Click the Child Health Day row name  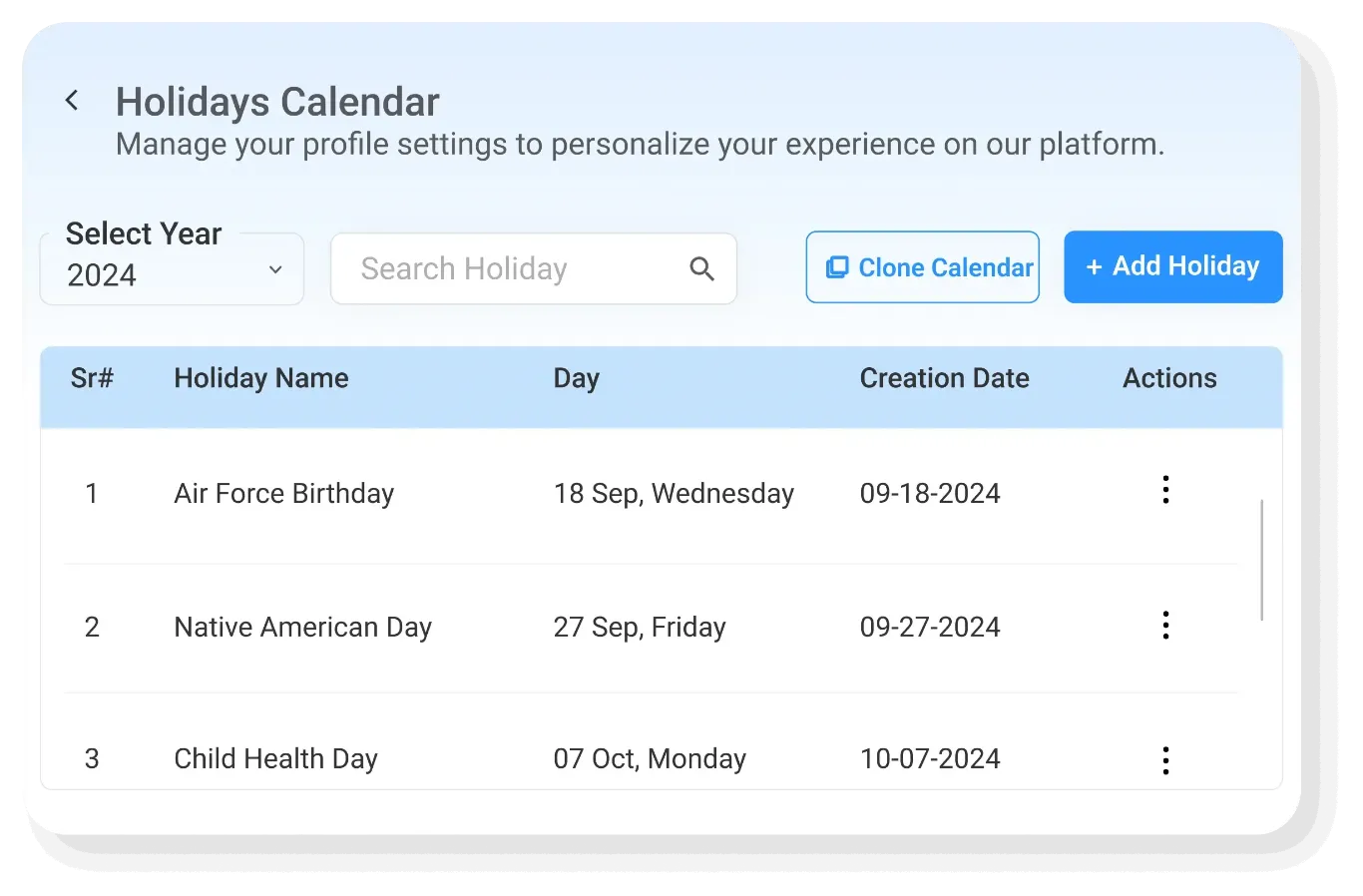pyautogui.click(x=275, y=759)
